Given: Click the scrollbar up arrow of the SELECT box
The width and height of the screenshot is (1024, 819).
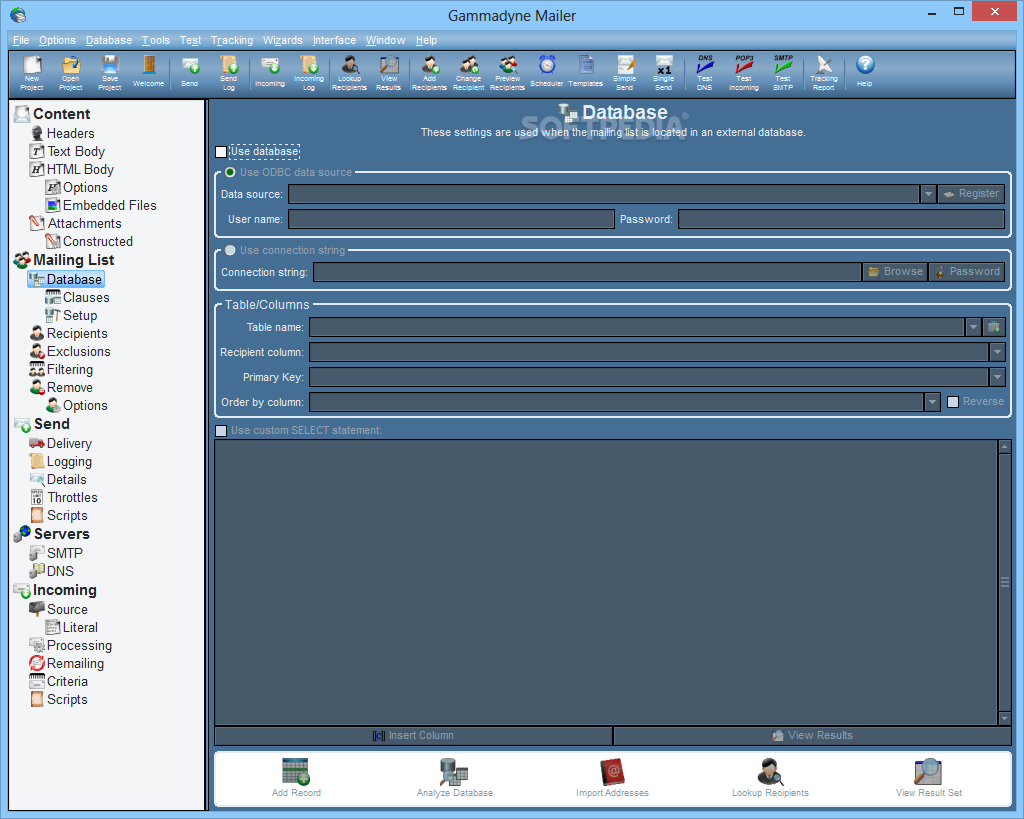Looking at the screenshot, I should point(1004,447).
